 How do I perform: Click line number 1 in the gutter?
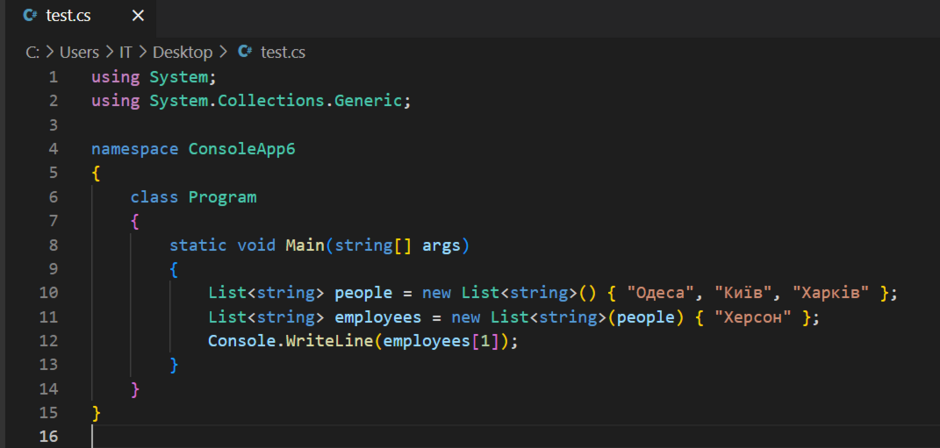(53, 77)
